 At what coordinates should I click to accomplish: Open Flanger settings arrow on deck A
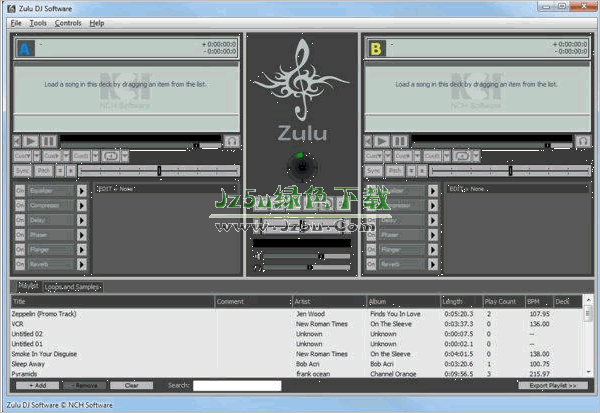pyautogui.click(x=82, y=250)
